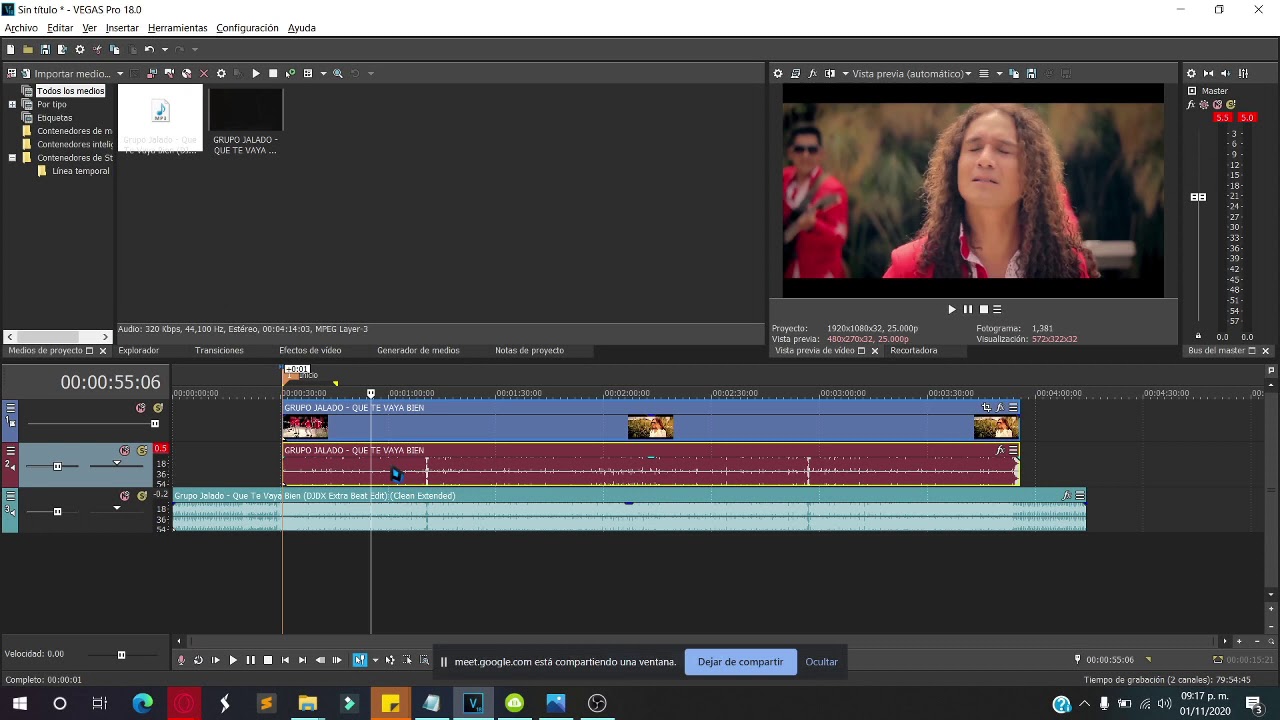Open a project using the folder icon
Viewport: 1280px width, 720px height.
click(x=28, y=49)
